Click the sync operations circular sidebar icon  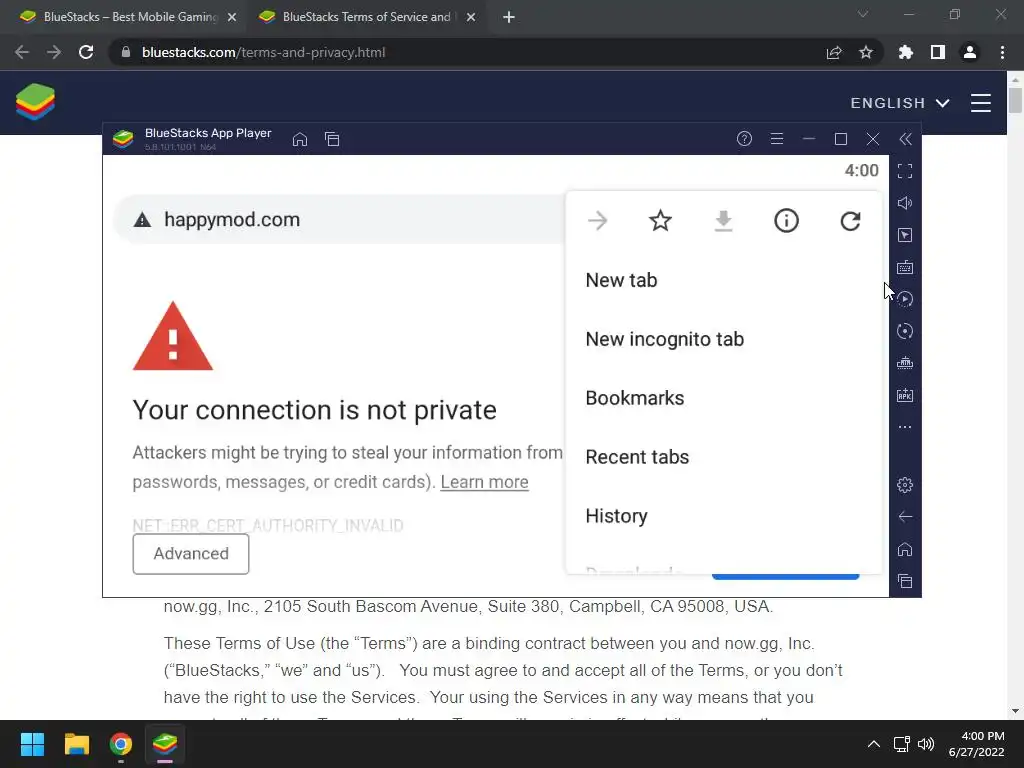(x=905, y=331)
